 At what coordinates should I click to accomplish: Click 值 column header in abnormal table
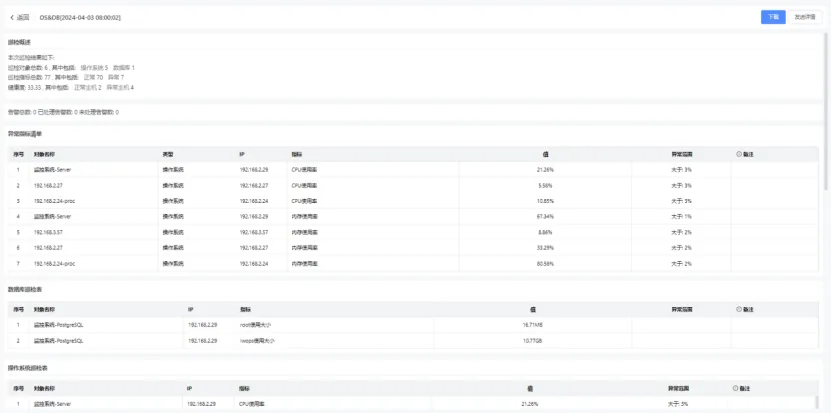click(546, 154)
